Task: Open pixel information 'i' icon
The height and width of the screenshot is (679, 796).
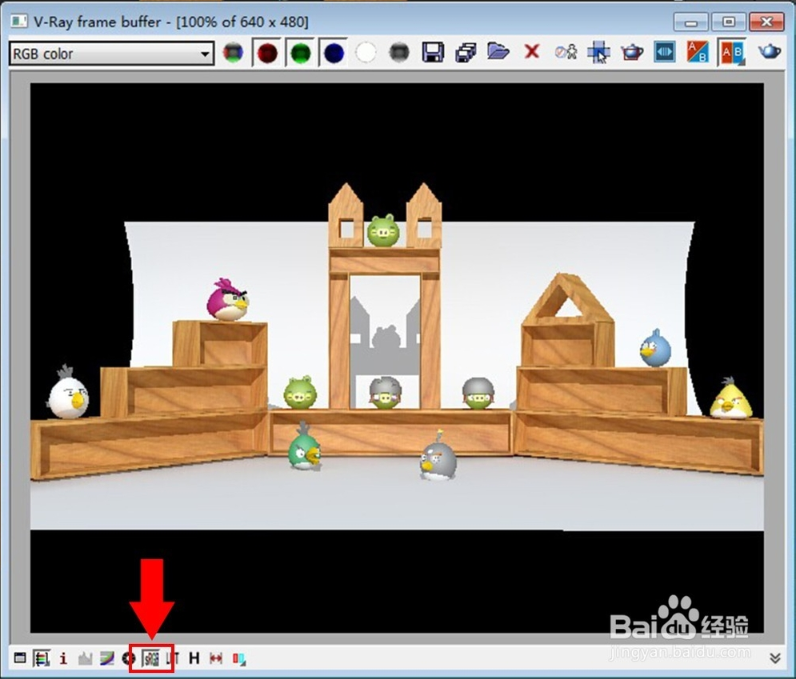Action: pos(63,658)
